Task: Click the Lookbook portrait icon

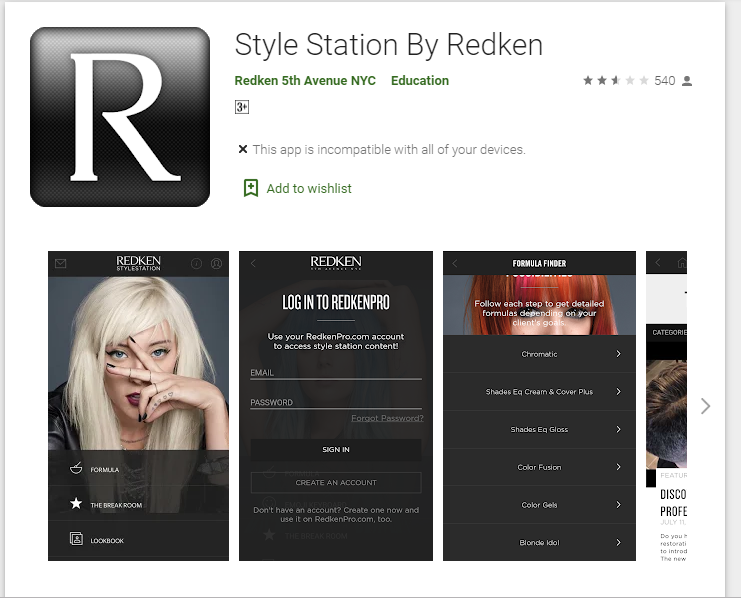Action: click(76, 540)
